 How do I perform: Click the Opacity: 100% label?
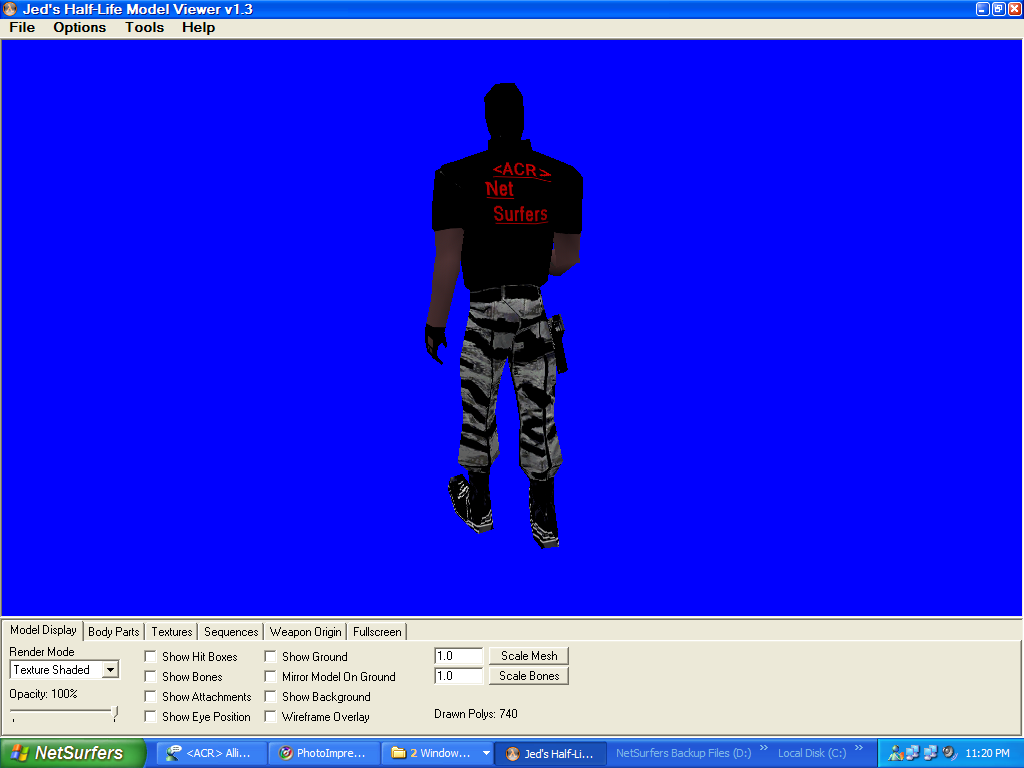click(43, 694)
